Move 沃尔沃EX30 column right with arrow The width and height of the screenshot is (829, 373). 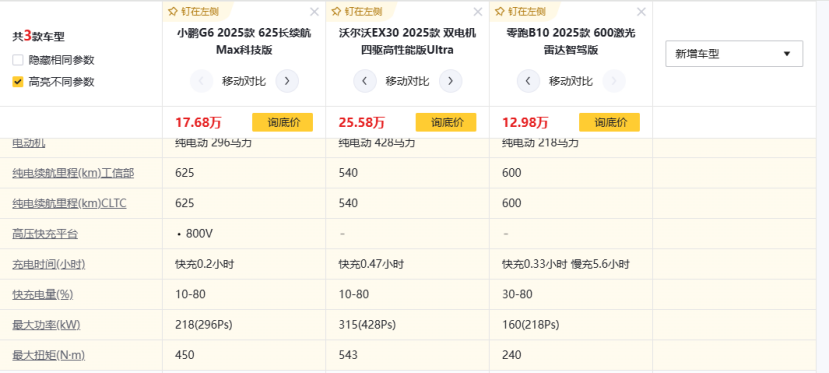pyautogui.click(x=450, y=81)
